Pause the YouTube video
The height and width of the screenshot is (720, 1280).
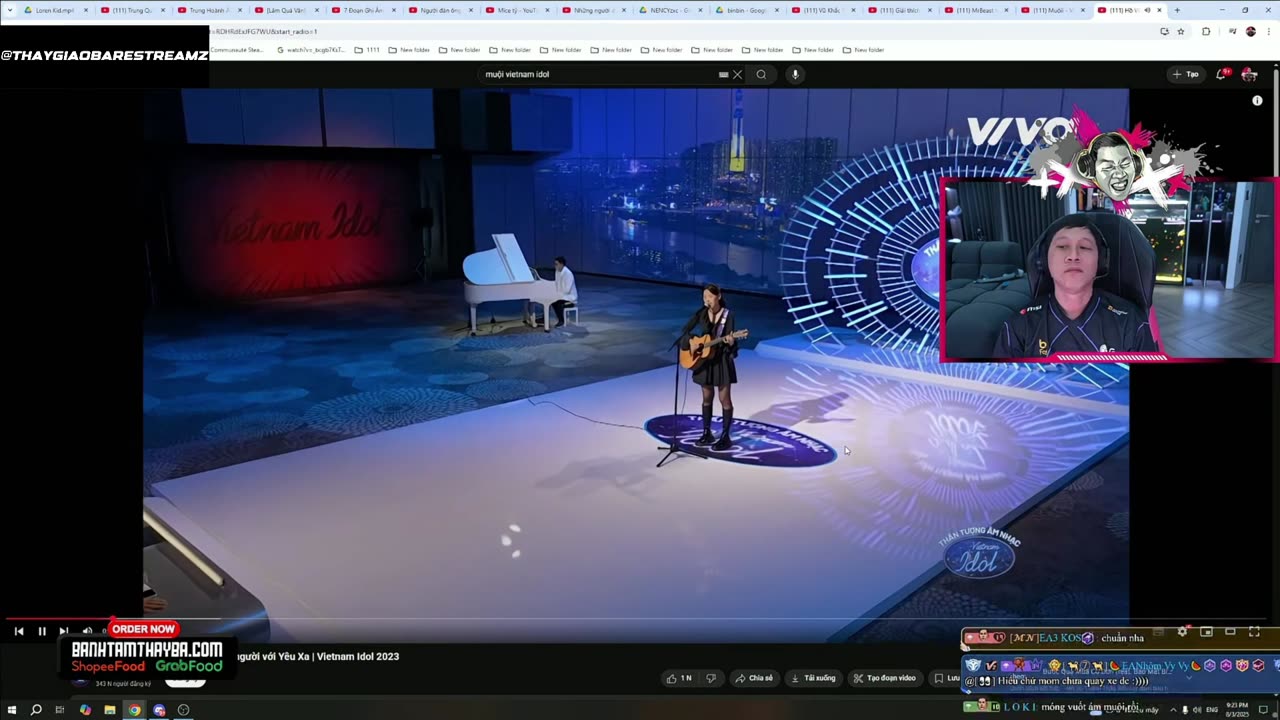point(42,631)
